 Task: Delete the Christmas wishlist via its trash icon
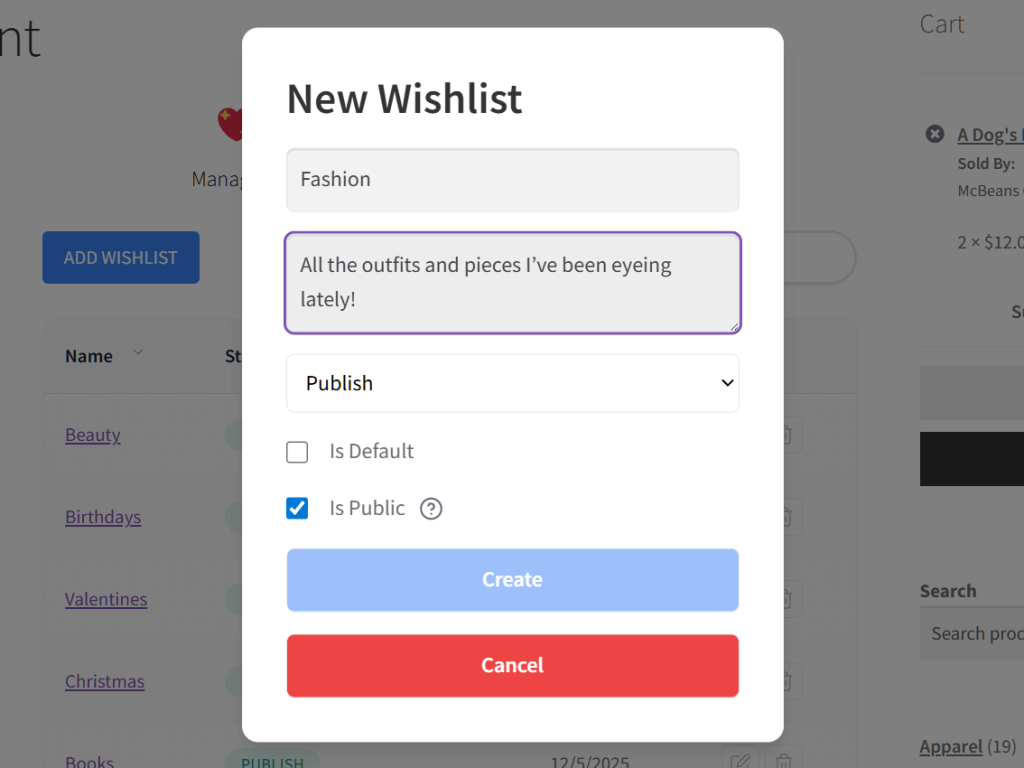coord(786,681)
